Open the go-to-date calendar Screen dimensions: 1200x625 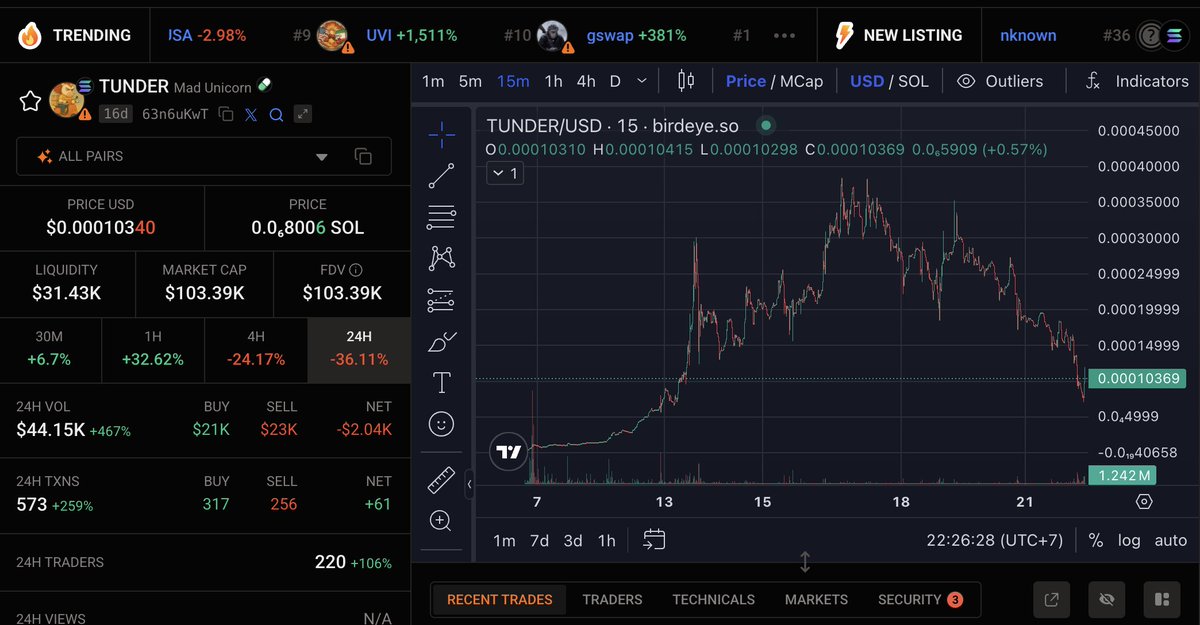tap(654, 540)
